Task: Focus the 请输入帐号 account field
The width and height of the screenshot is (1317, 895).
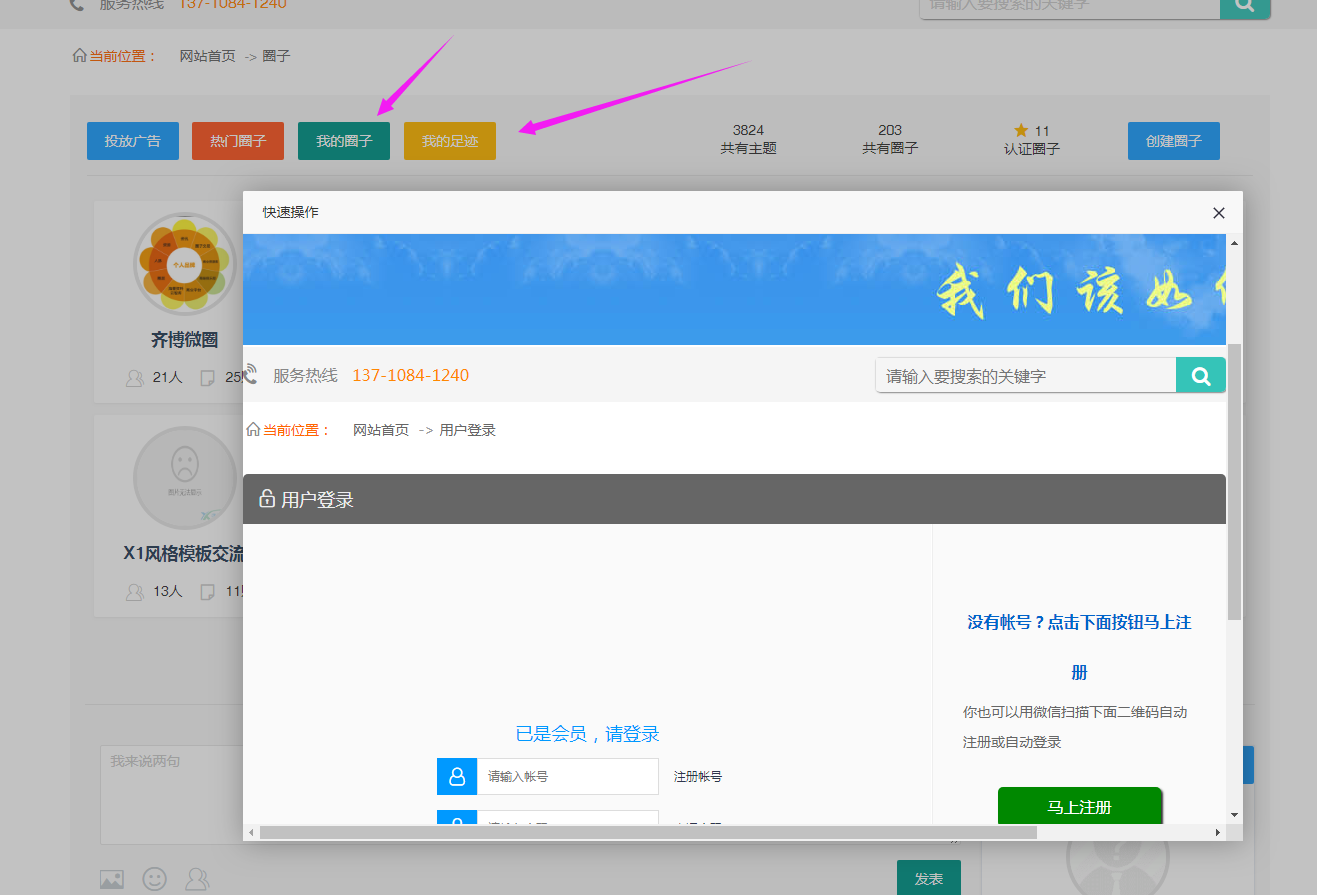Action: [567, 777]
